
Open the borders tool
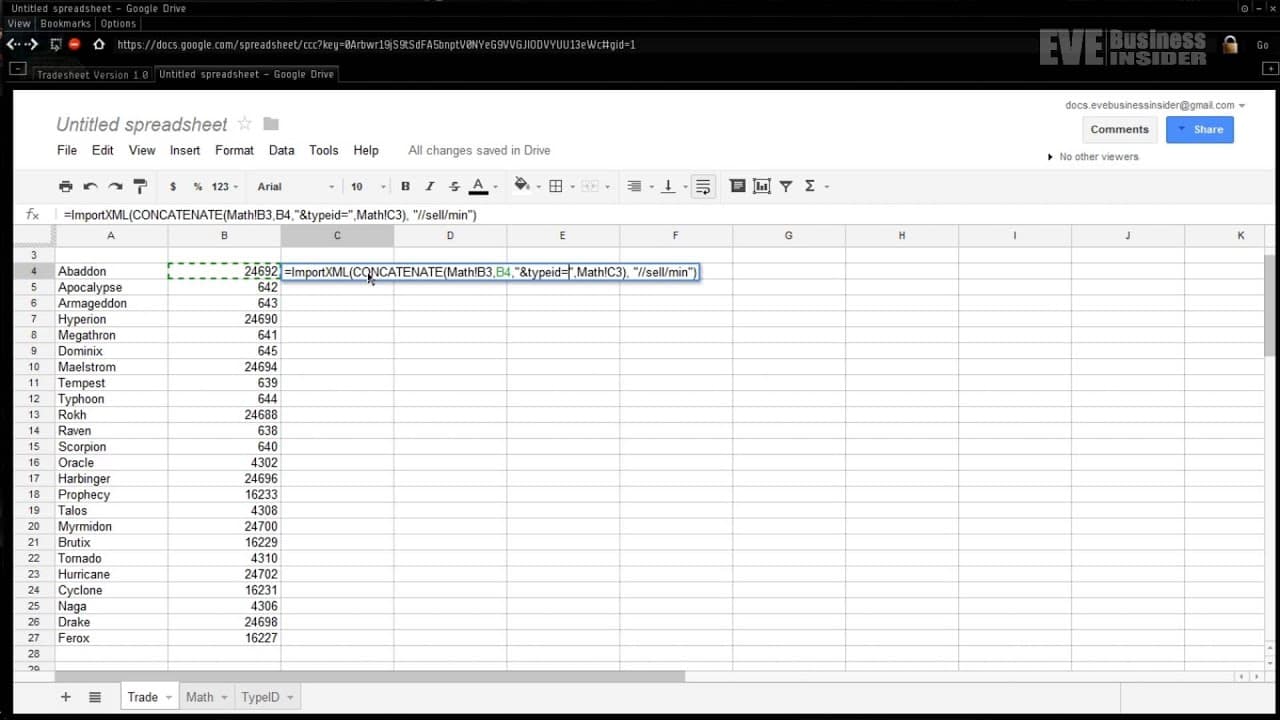click(x=556, y=186)
